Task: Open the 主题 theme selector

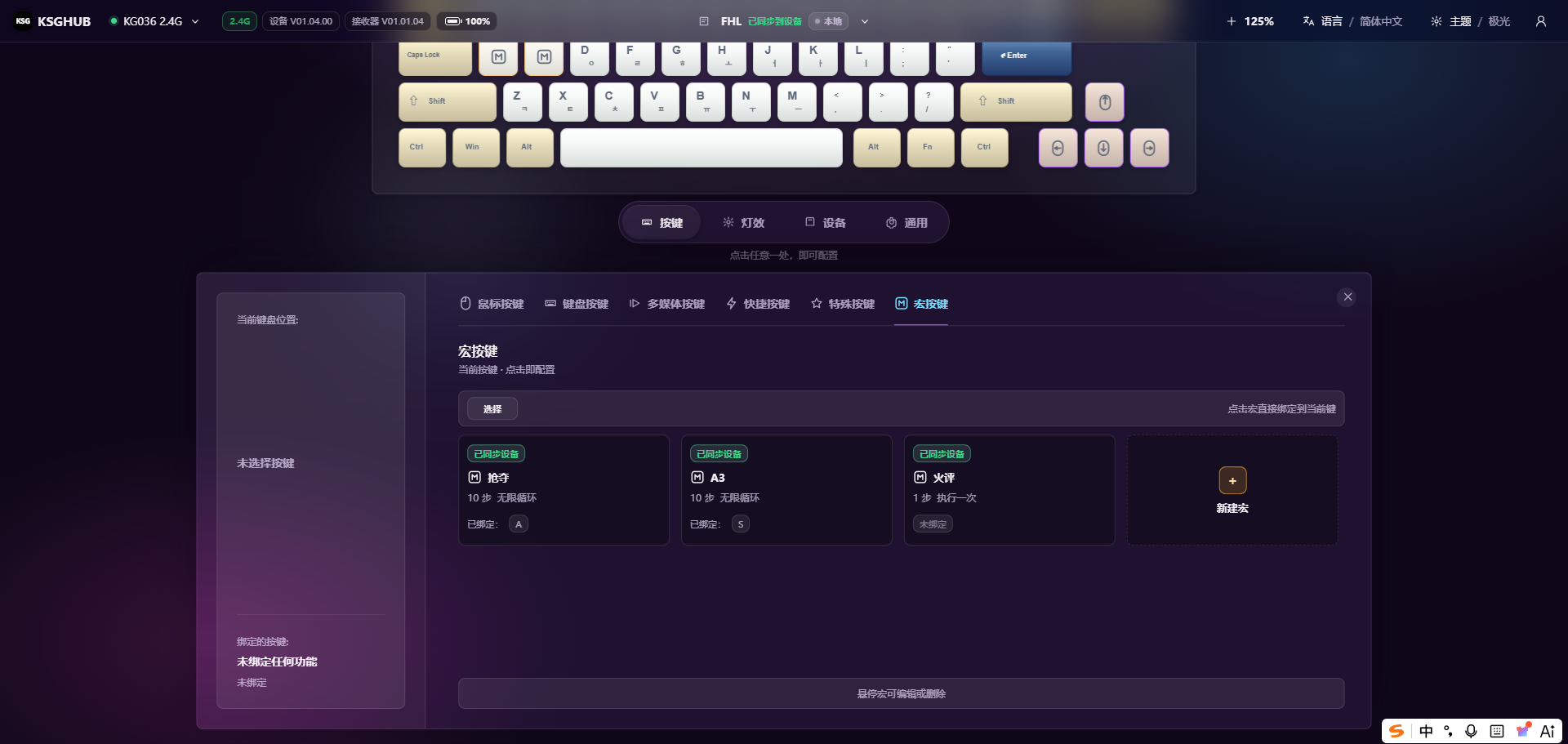Action: [1470, 21]
